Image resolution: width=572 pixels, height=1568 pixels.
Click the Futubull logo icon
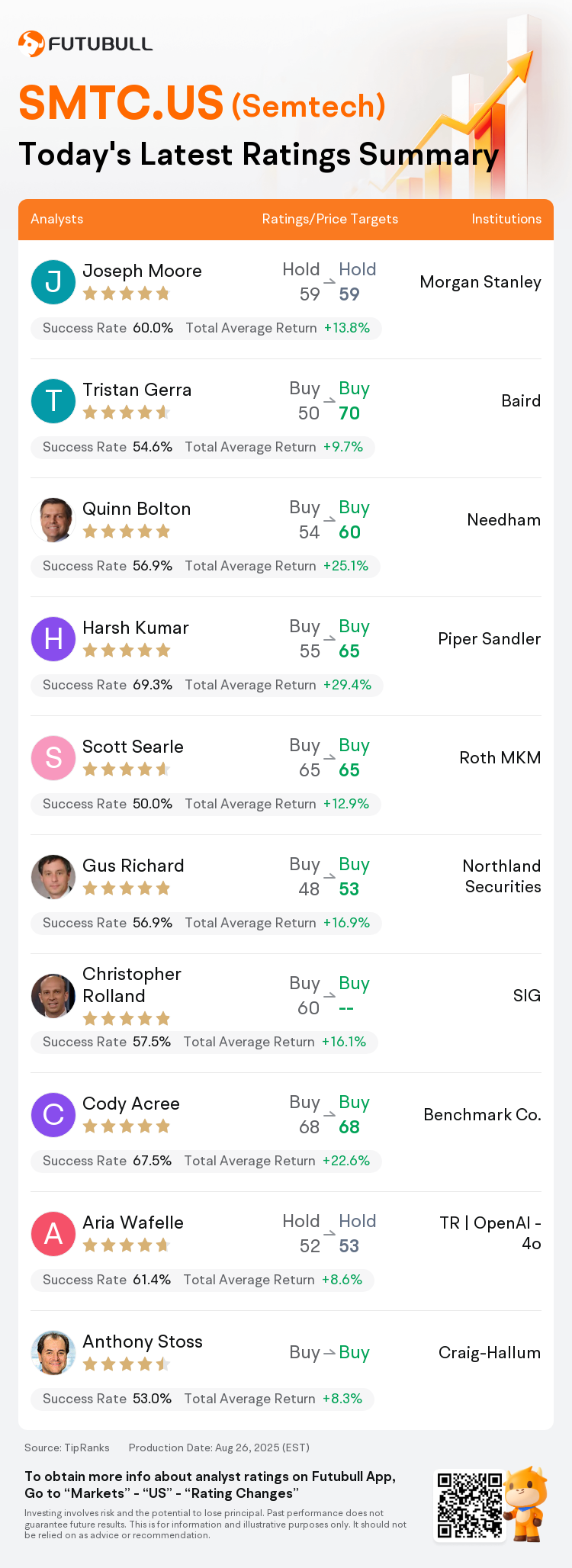point(31,44)
